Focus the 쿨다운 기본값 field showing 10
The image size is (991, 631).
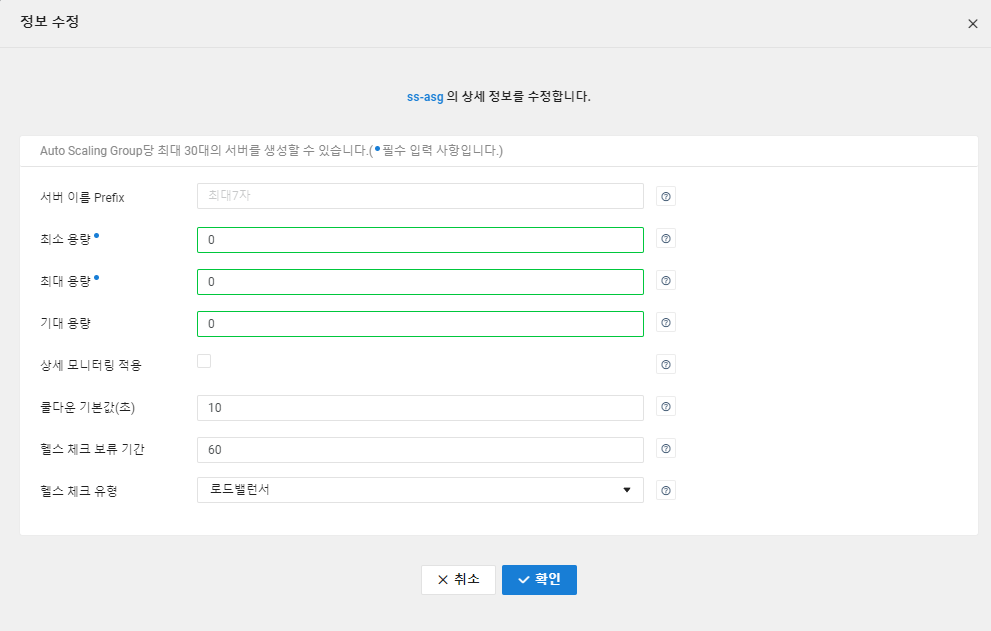[x=420, y=408]
